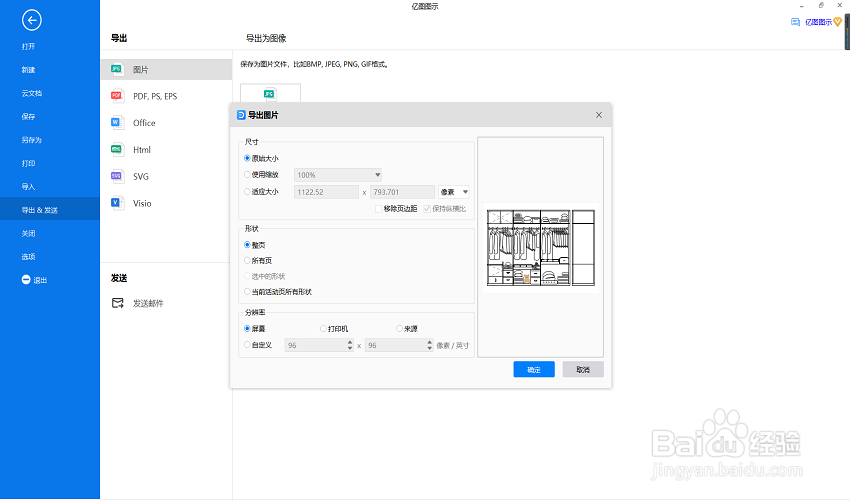
Task: Click the 取消 cancel button
Action: pyautogui.click(x=583, y=369)
